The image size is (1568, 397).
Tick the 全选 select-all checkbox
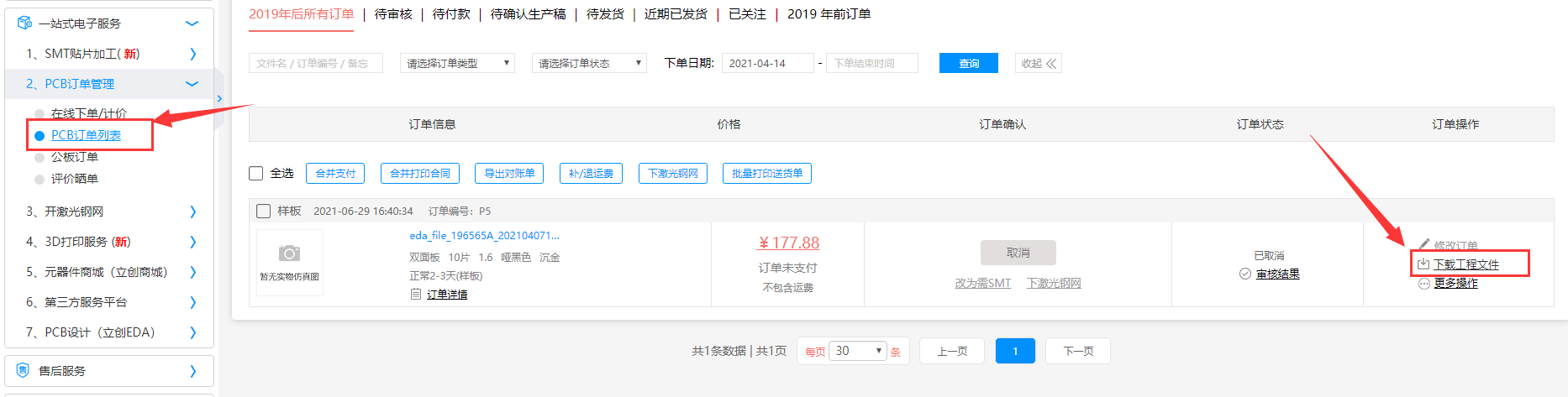coord(256,173)
